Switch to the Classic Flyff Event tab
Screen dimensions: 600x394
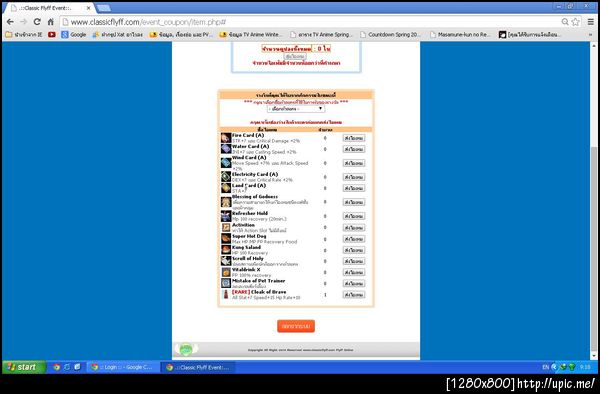pos(50,8)
